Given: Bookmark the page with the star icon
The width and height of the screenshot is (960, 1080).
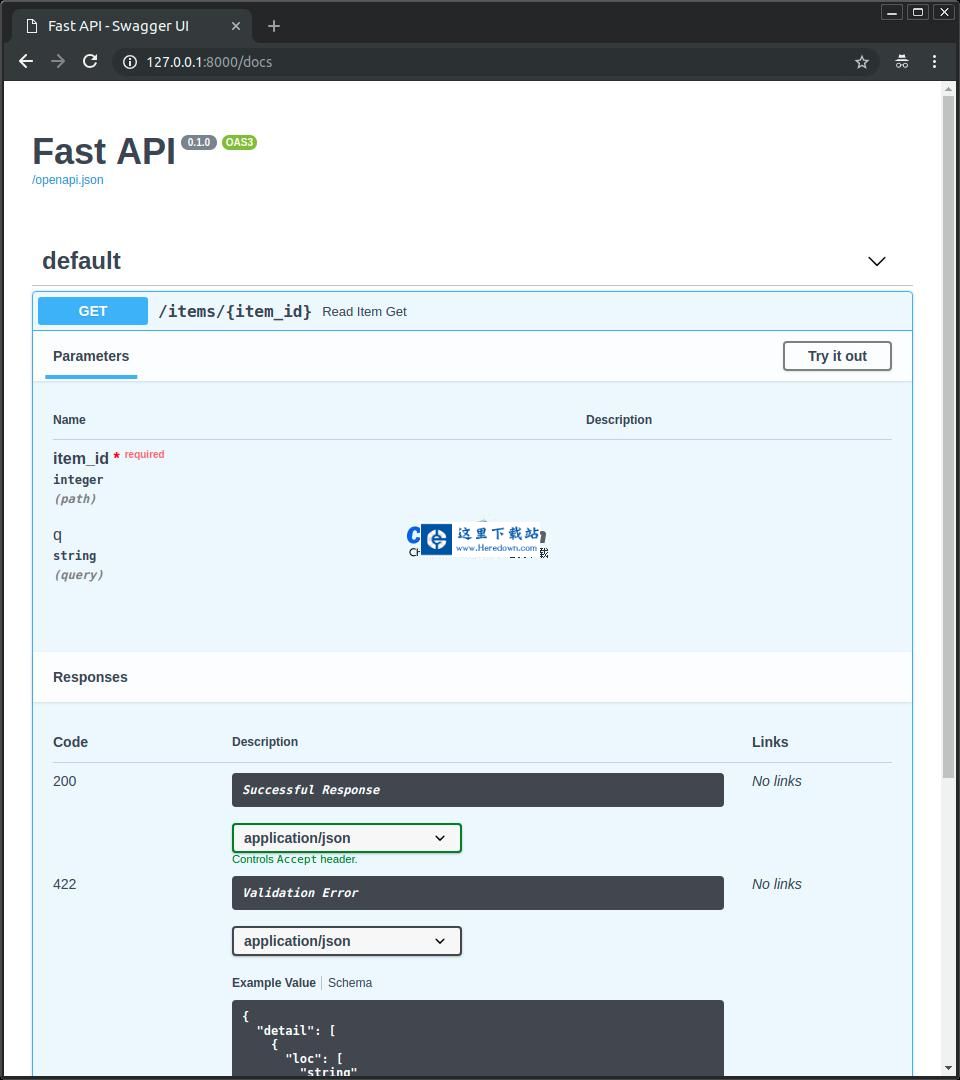Looking at the screenshot, I should (x=862, y=61).
